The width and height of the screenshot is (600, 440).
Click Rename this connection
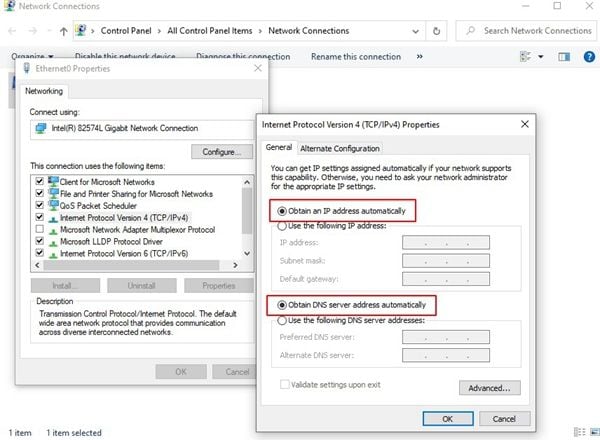(356, 57)
